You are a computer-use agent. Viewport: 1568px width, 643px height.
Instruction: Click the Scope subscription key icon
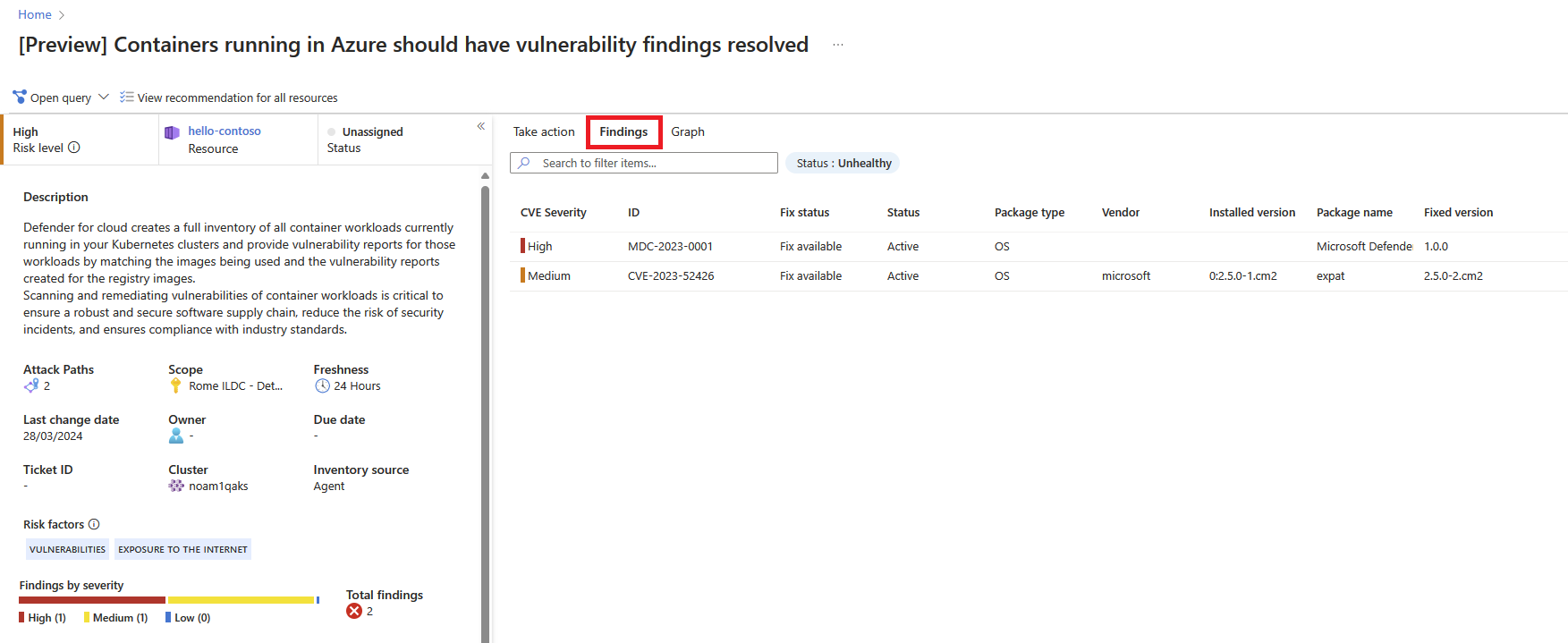click(x=176, y=385)
